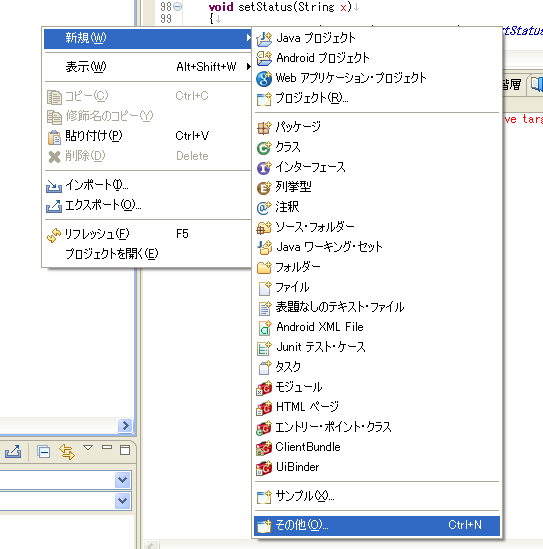Click the モジュール GWT icon
This screenshot has width=543, height=549.
pos(264,388)
